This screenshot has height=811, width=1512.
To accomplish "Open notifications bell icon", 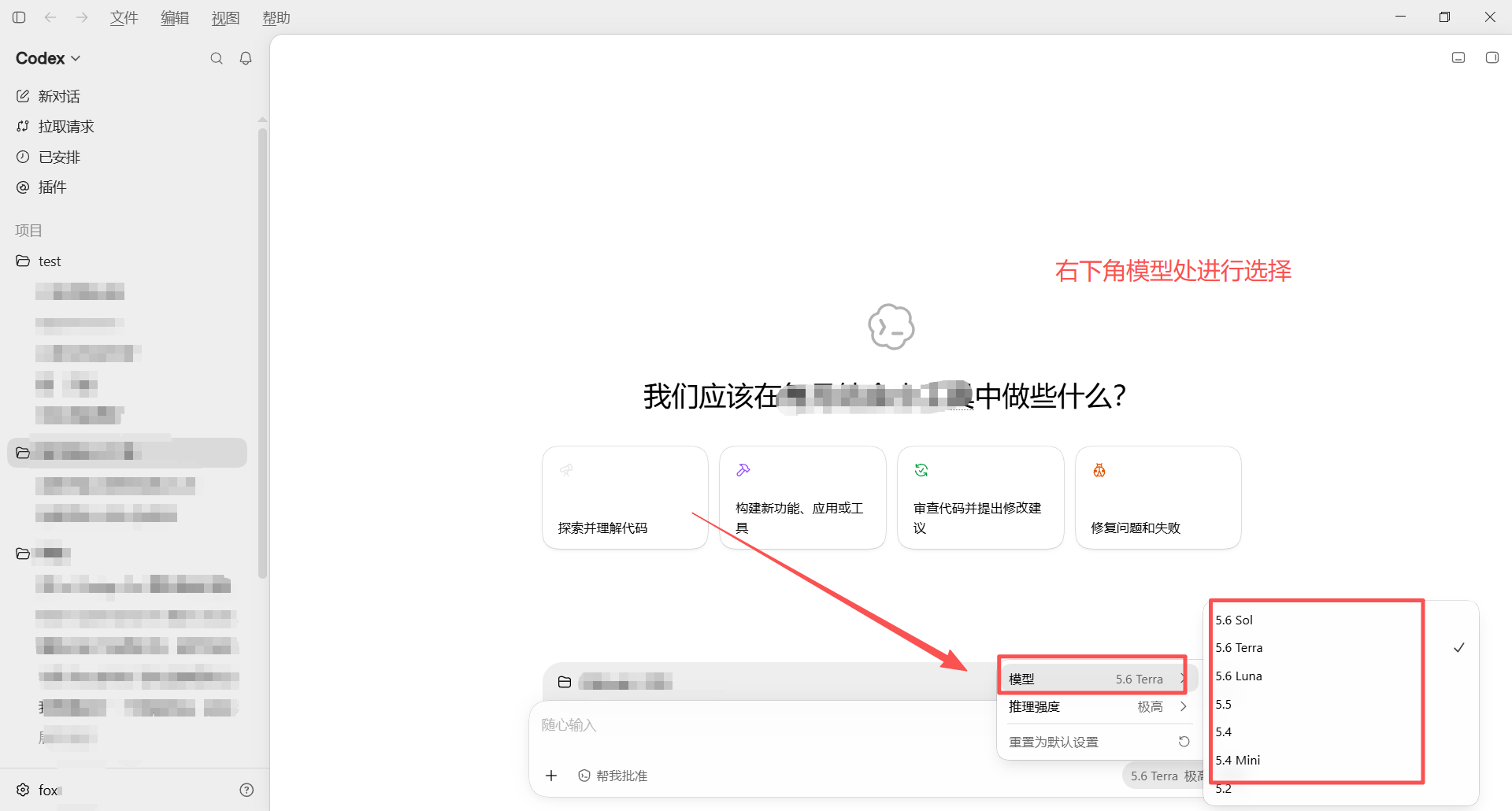I will coord(246,58).
